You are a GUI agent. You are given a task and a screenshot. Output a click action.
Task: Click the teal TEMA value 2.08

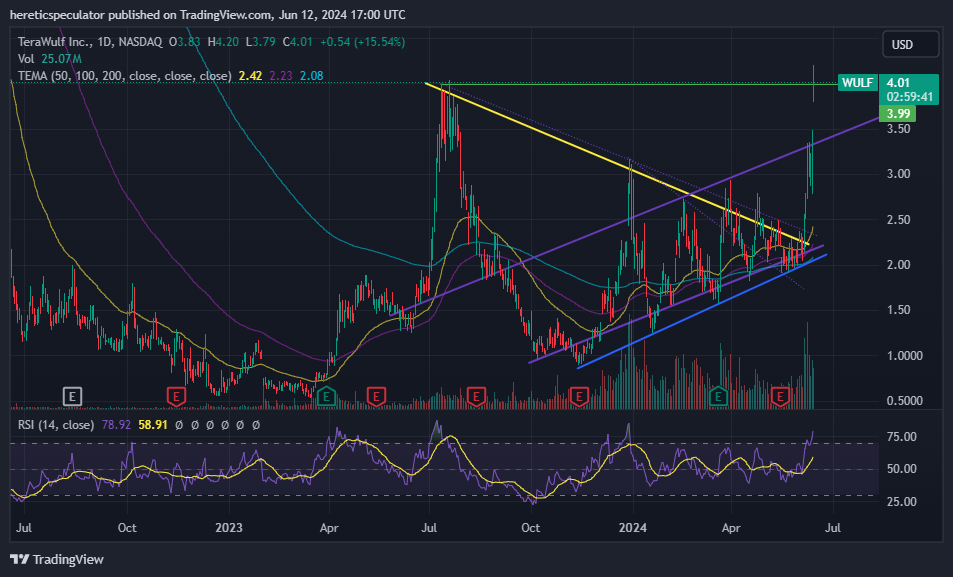point(312,76)
